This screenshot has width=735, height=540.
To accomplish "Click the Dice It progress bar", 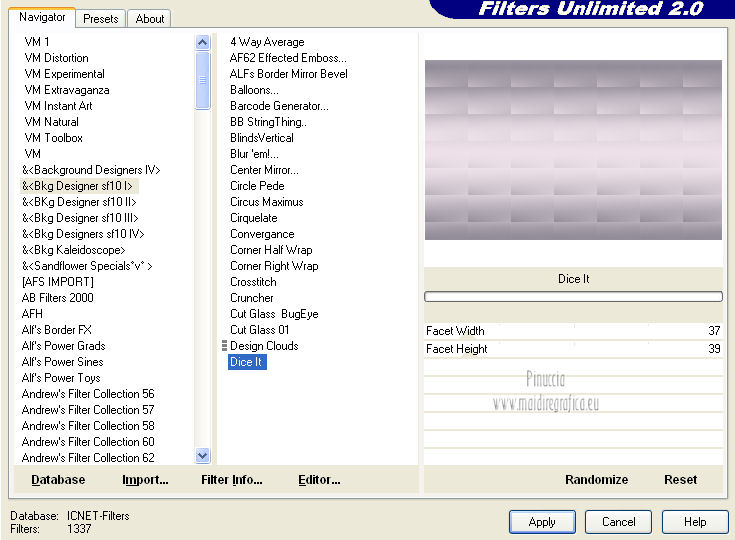I will (573, 297).
